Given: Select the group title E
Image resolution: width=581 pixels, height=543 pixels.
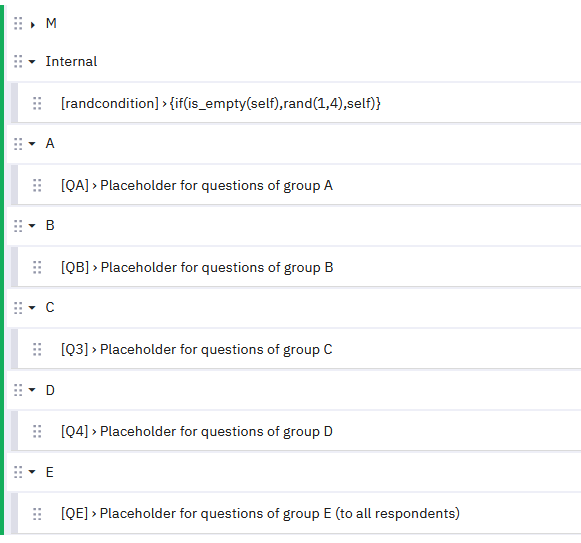Looking at the screenshot, I should coord(50,472).
